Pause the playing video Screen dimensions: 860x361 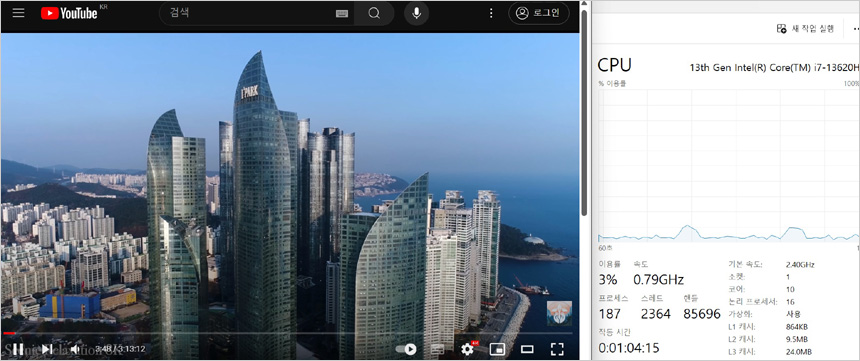click(18, 349)
